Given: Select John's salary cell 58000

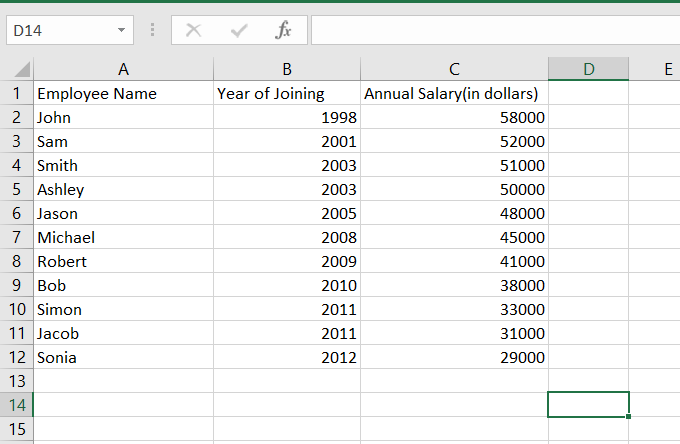Looking at the screenshot, I should coord(454,118).
